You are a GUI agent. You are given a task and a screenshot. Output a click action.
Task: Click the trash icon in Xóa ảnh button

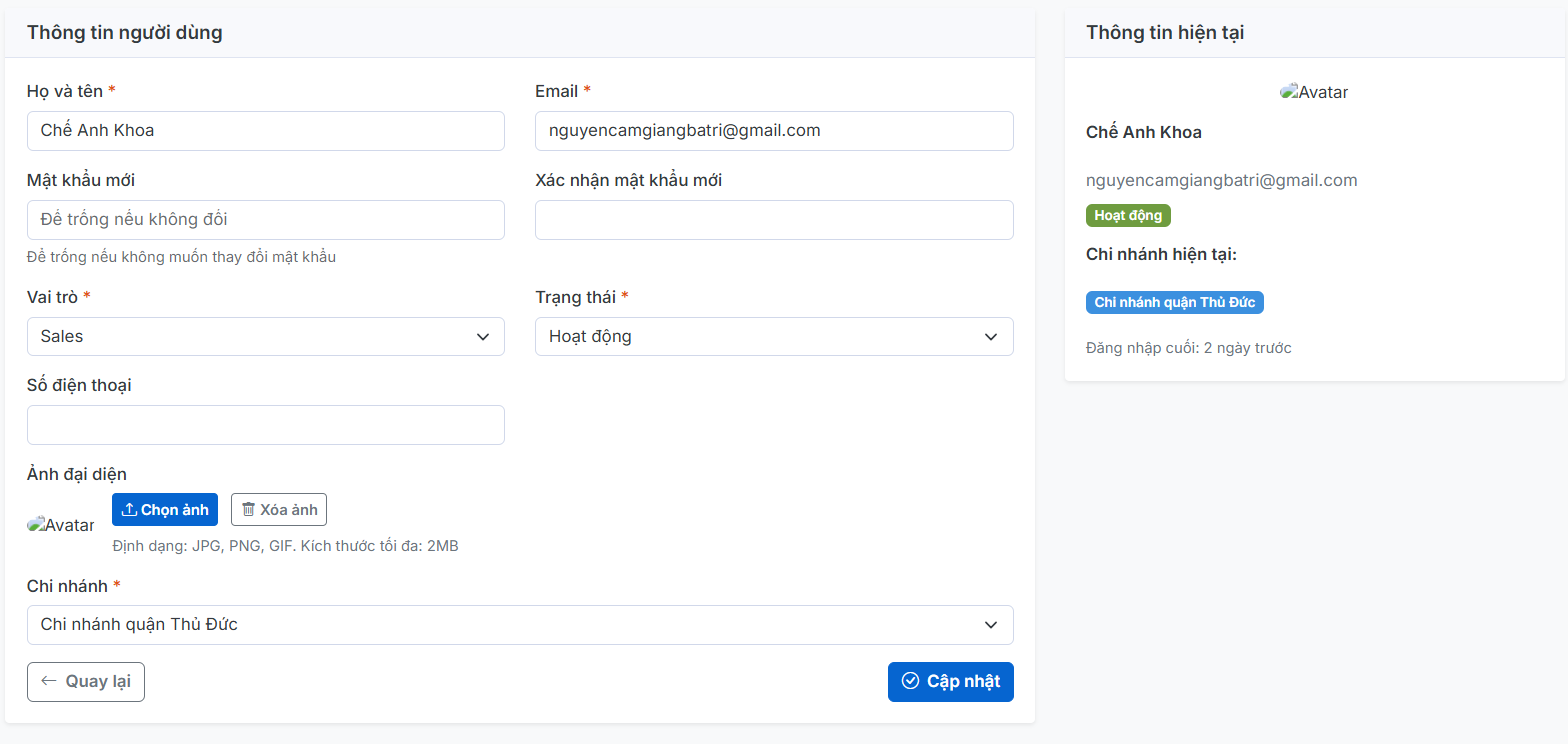(x=248, y=510)
